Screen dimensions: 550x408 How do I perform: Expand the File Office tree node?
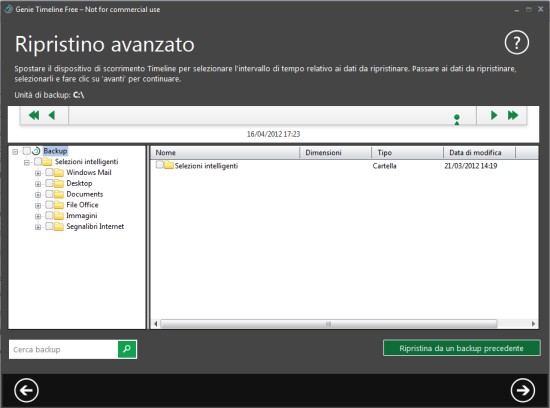coord(38,206)
